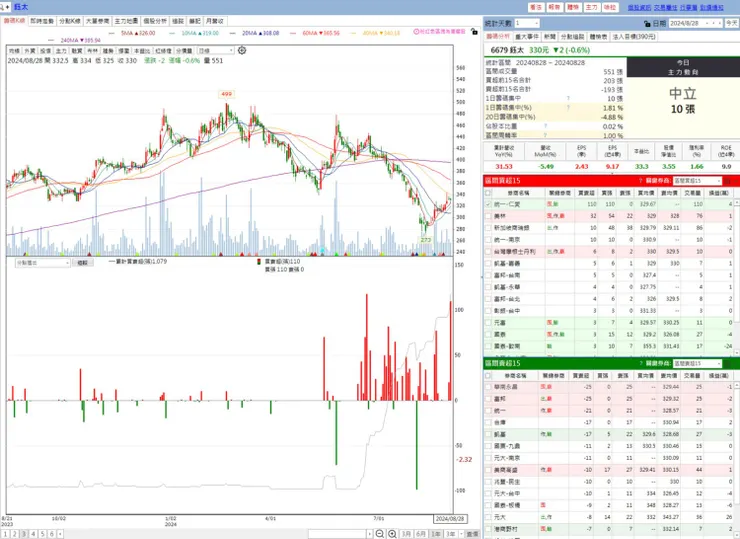The height and width of the screenshot is (539, 740).
Task: Click the question mark beside 1日籌碼集中
Action: [x=568, y=98]
